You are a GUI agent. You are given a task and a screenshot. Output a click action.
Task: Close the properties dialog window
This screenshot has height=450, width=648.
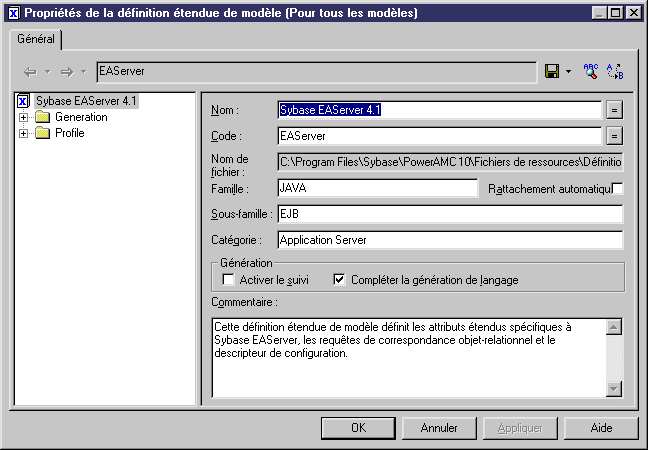pyautogui.click(x=633, y=13)
